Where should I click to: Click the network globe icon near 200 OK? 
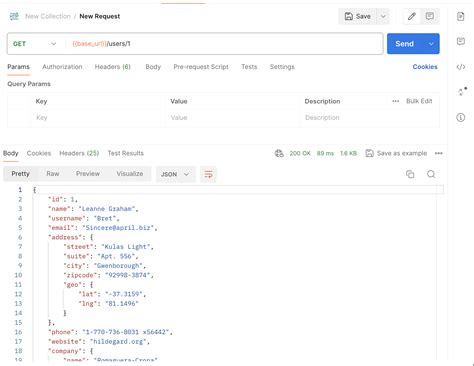279,153
